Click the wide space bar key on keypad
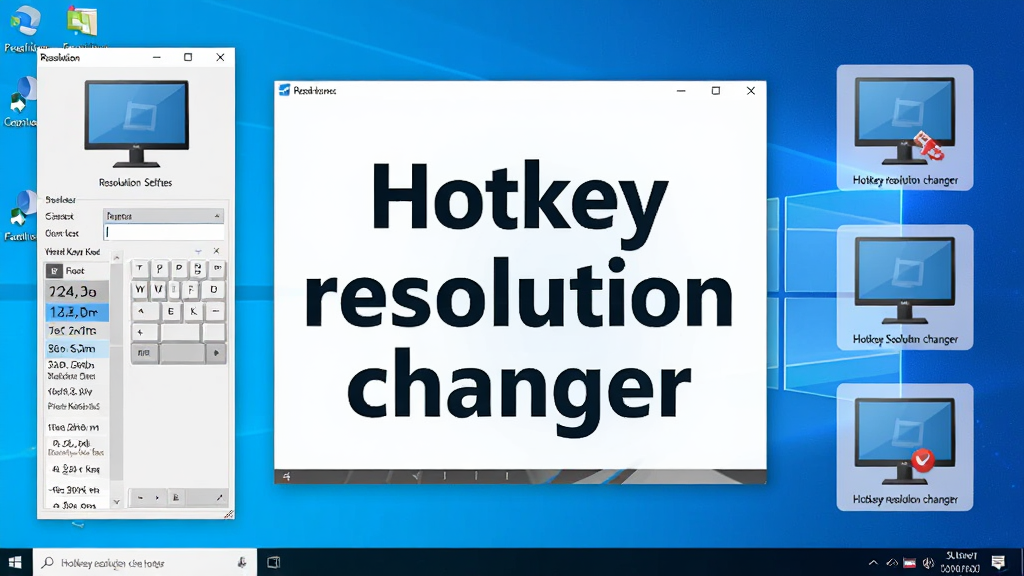 (182, 353)
